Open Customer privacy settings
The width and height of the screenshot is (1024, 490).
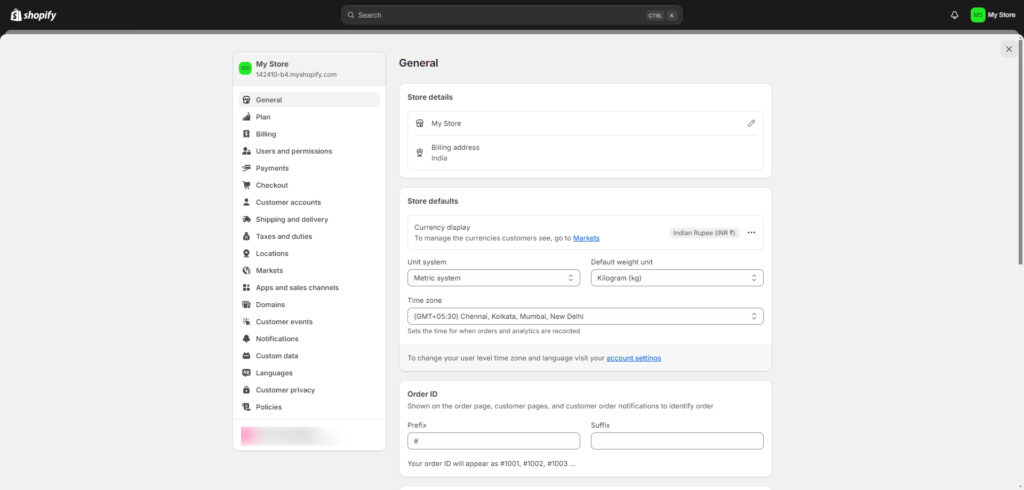click(x=309, y=390)
